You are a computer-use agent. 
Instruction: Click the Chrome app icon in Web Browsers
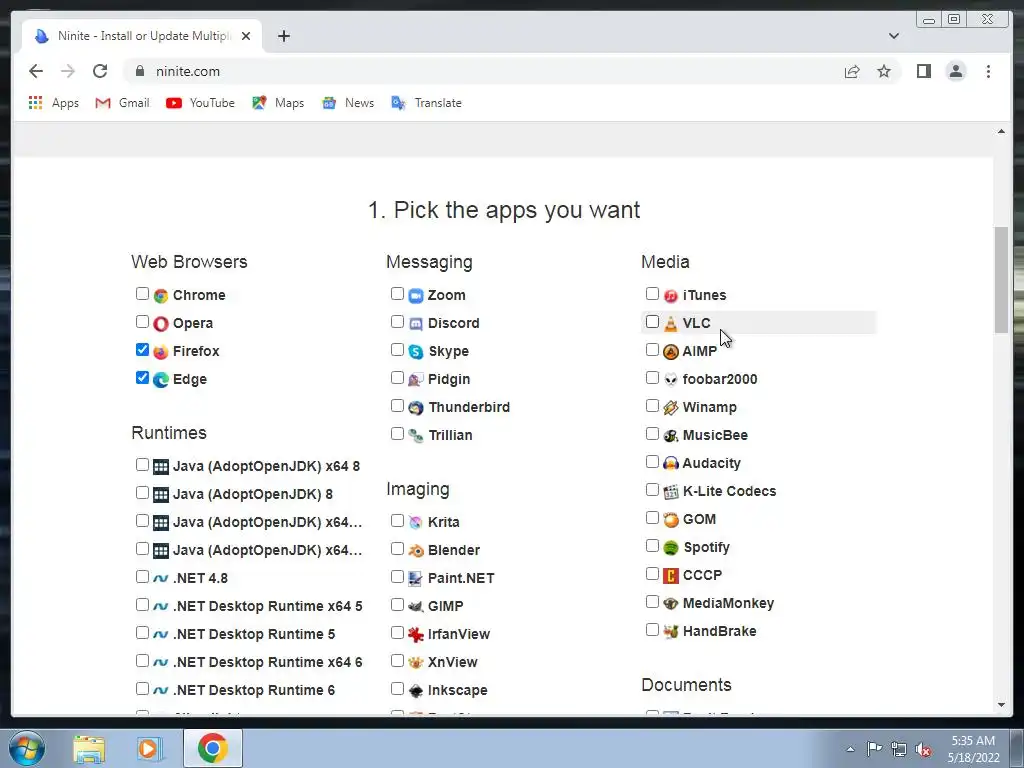point(161,296)
